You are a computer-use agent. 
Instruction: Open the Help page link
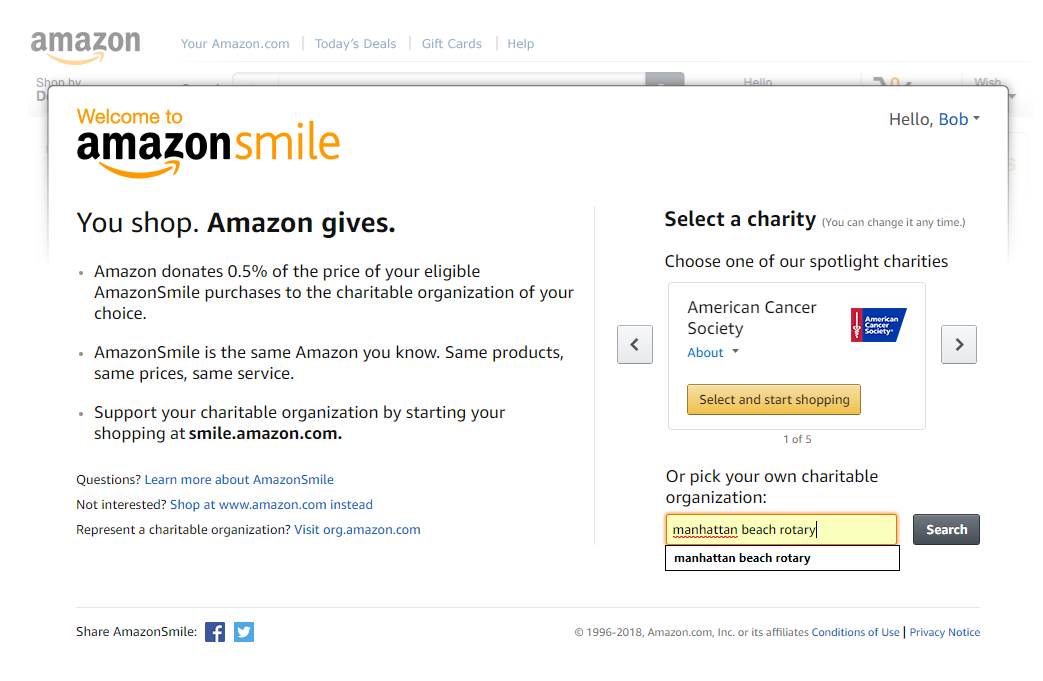[x=520, y=44]
